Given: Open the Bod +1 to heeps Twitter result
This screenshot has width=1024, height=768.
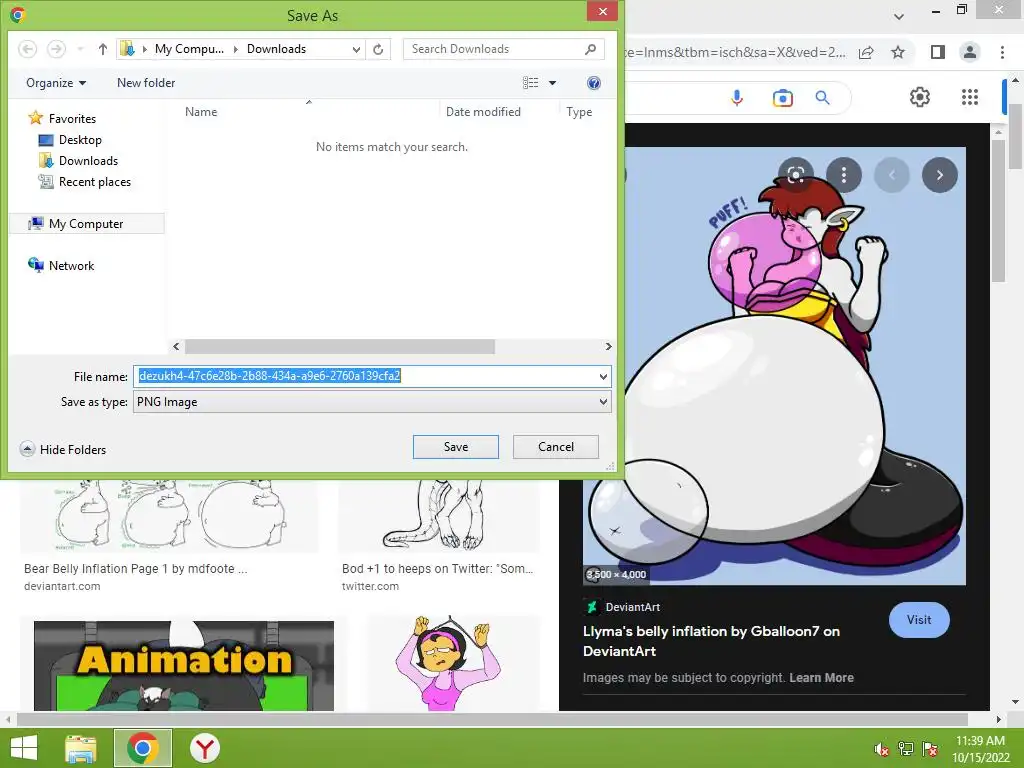Looking at the screenshot, I should coord(437,569).
